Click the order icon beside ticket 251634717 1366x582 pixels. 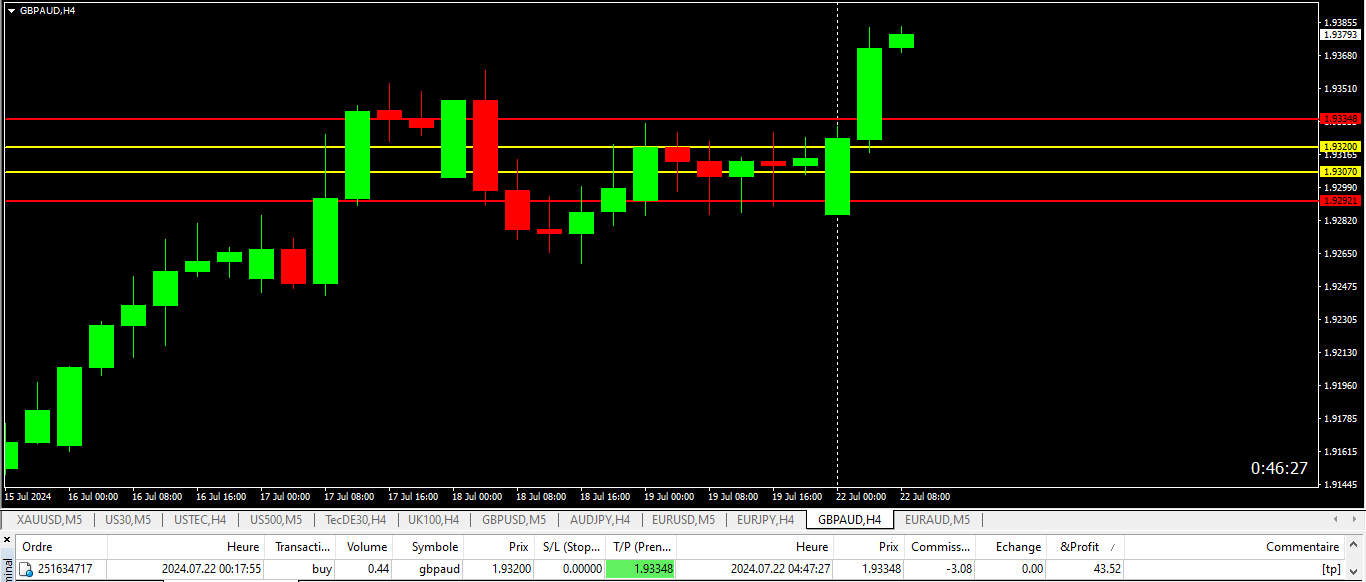click(x=26, y=569)
